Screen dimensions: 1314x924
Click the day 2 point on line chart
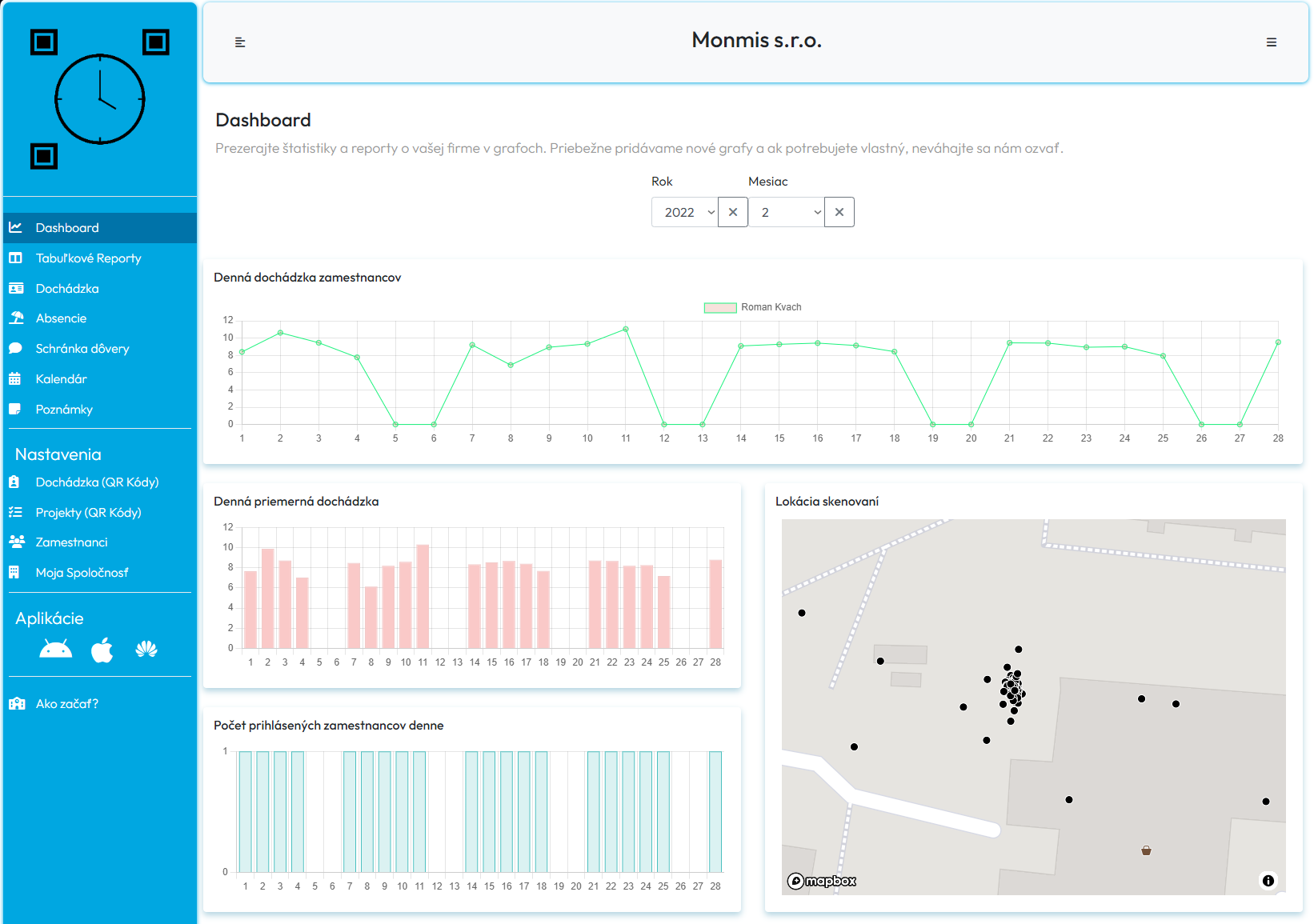click(x=280, y=333)
